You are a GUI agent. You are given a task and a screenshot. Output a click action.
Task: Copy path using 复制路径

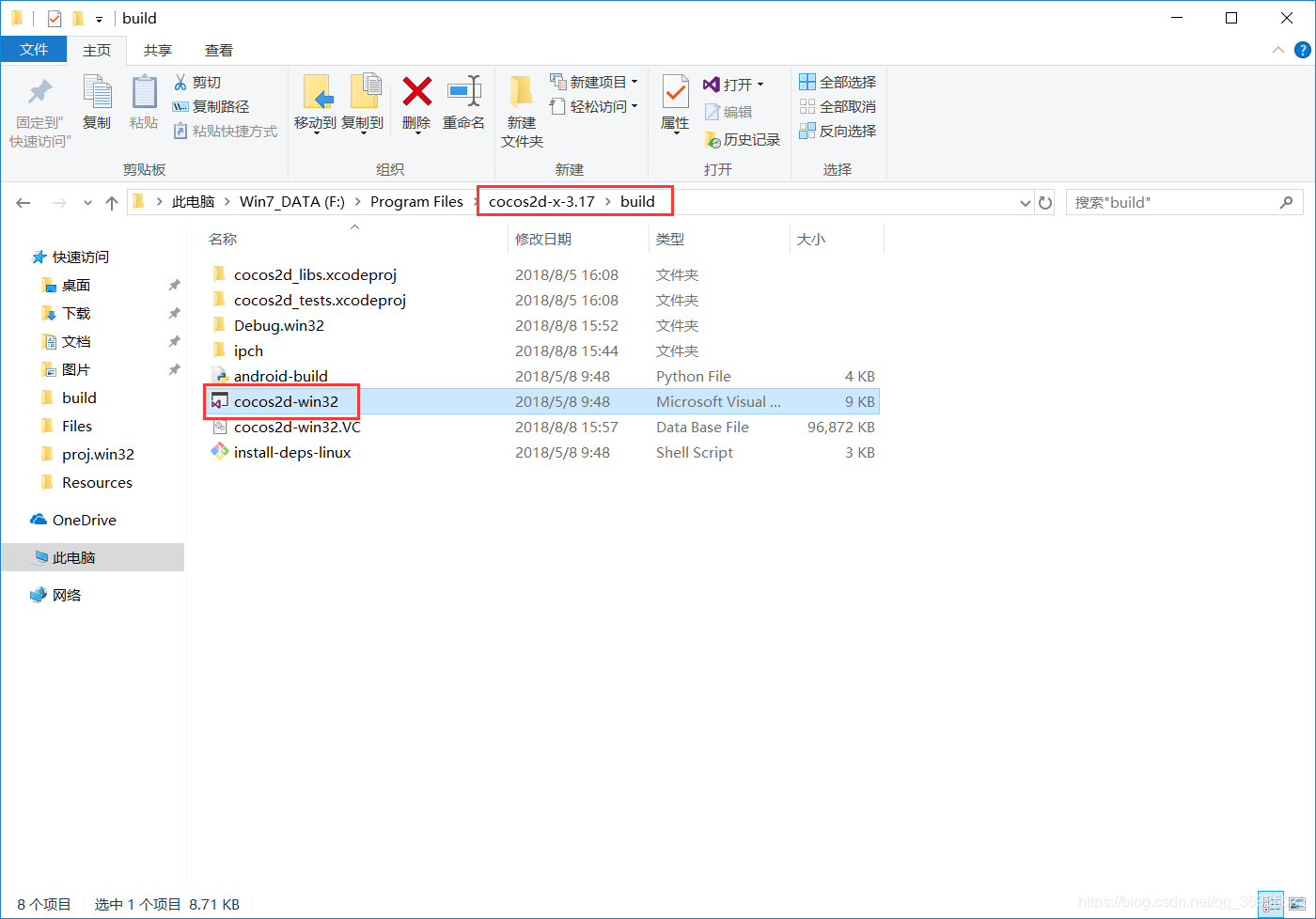click(211, 107)
